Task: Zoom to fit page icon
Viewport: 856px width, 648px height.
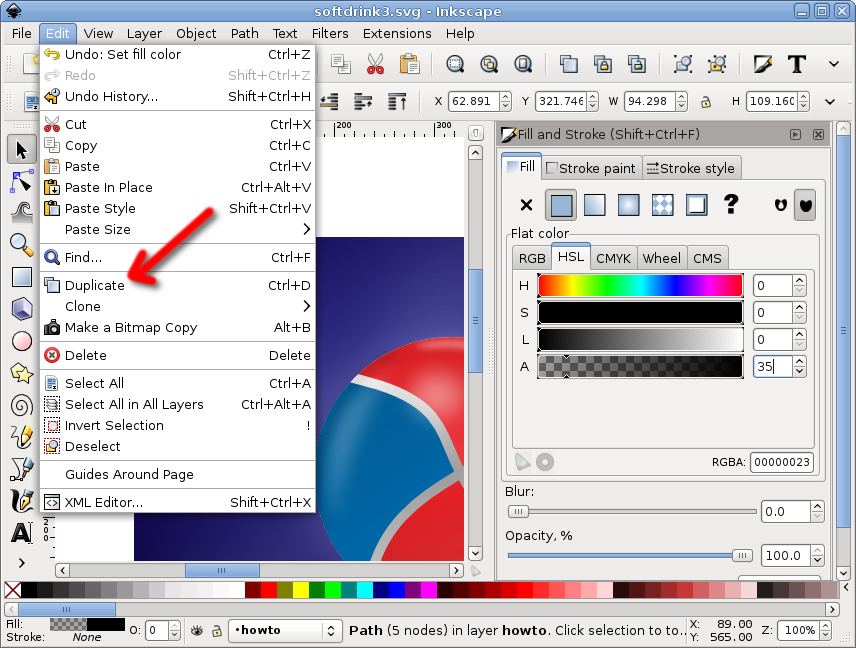Action: (523, 64)
